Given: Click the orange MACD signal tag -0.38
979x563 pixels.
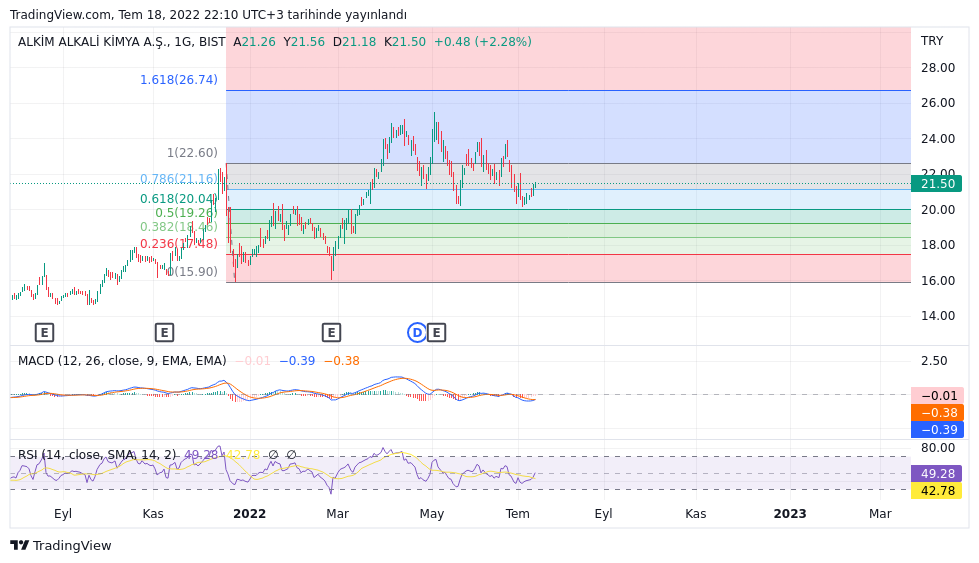Looking at the screenshot, I should [x=937, y=413].
